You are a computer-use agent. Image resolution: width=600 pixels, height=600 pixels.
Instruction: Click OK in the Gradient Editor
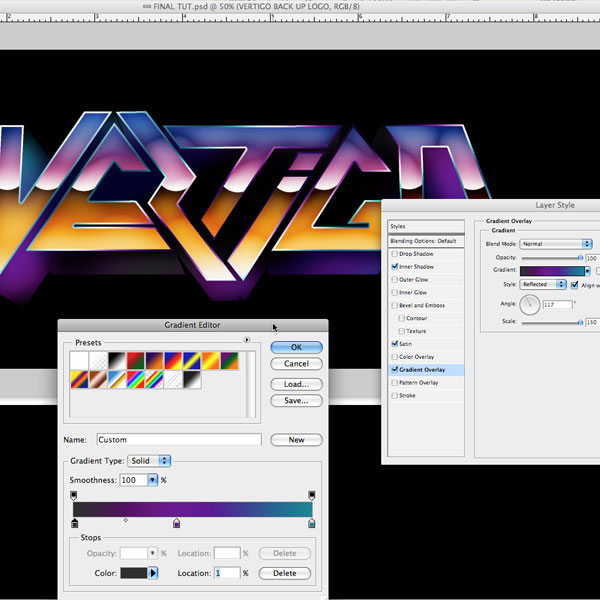click(x=296, y=347)
